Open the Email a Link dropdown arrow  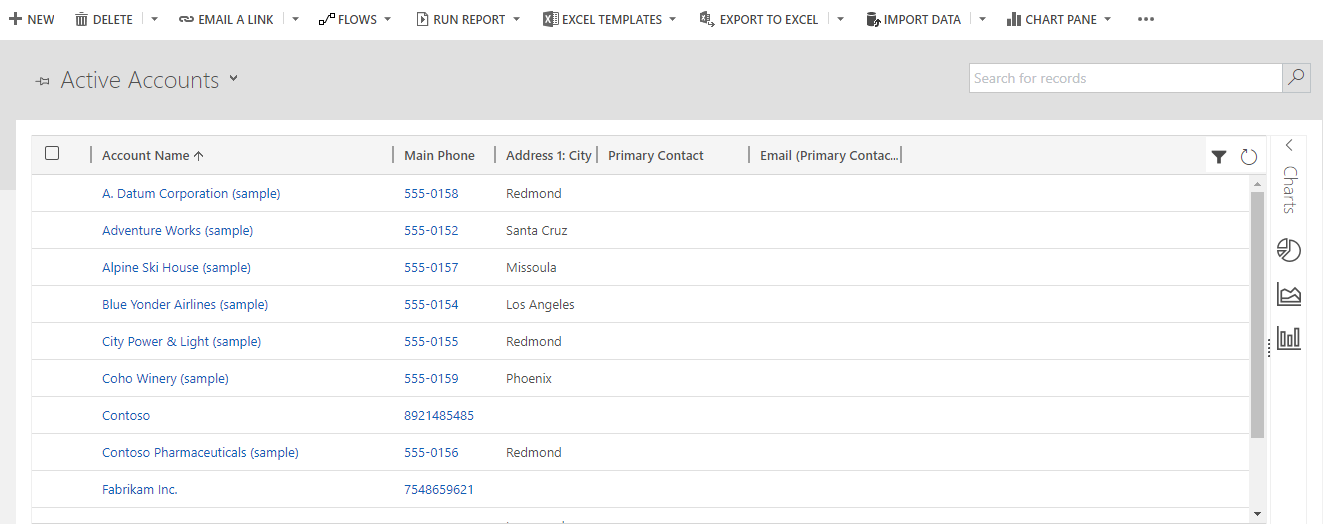click(295, 19)
